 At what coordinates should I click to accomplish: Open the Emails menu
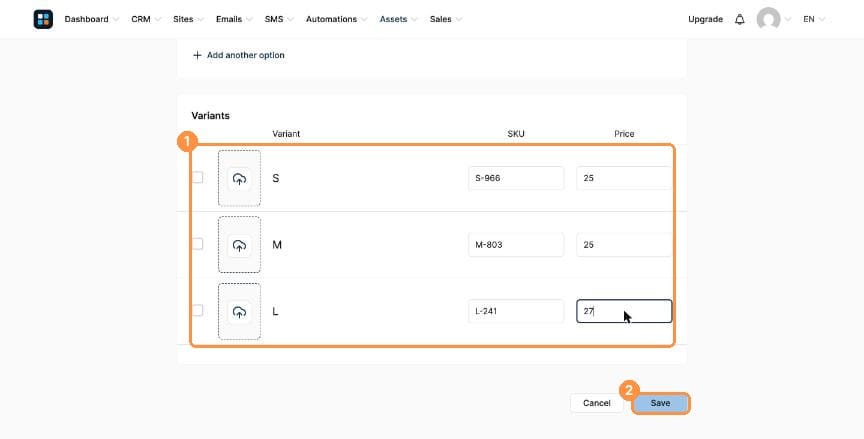[x=234, y=19]
